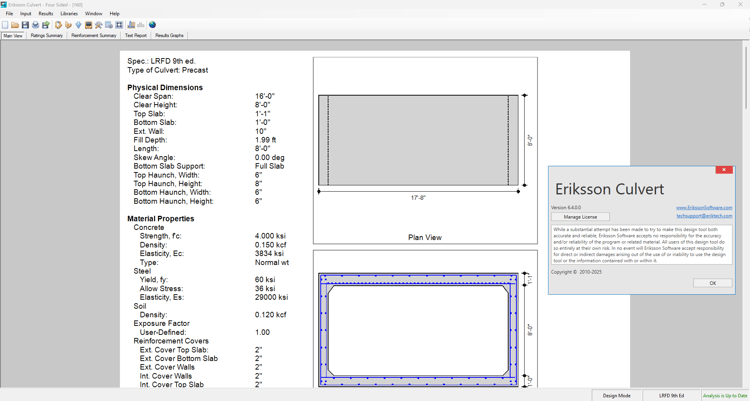Image resolution: width=750 pixels, height=401 pixels.
Task: Click the Manage License button
Action: (x=580, y=217)
